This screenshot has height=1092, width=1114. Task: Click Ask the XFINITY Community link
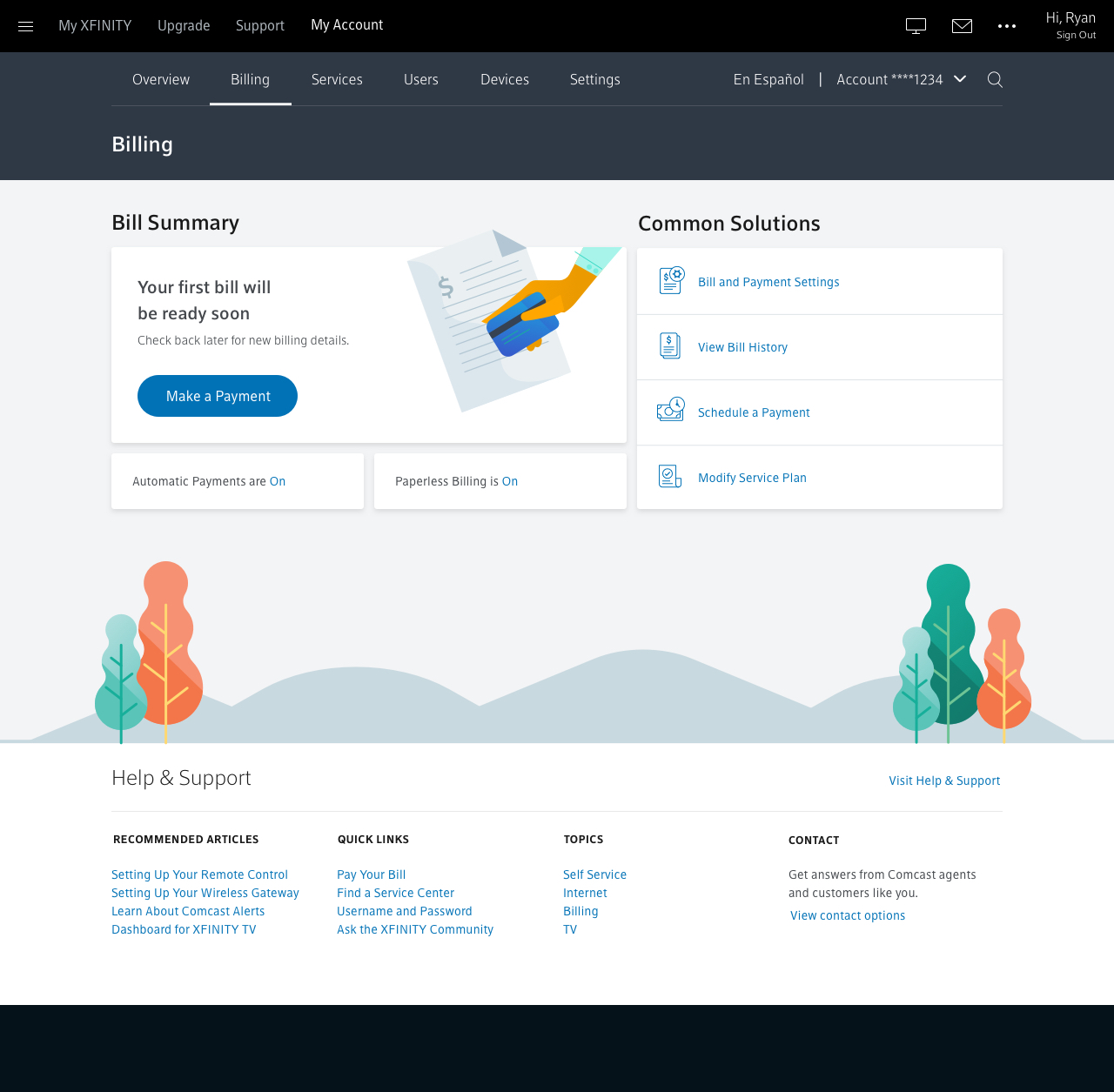click(415, 929)
